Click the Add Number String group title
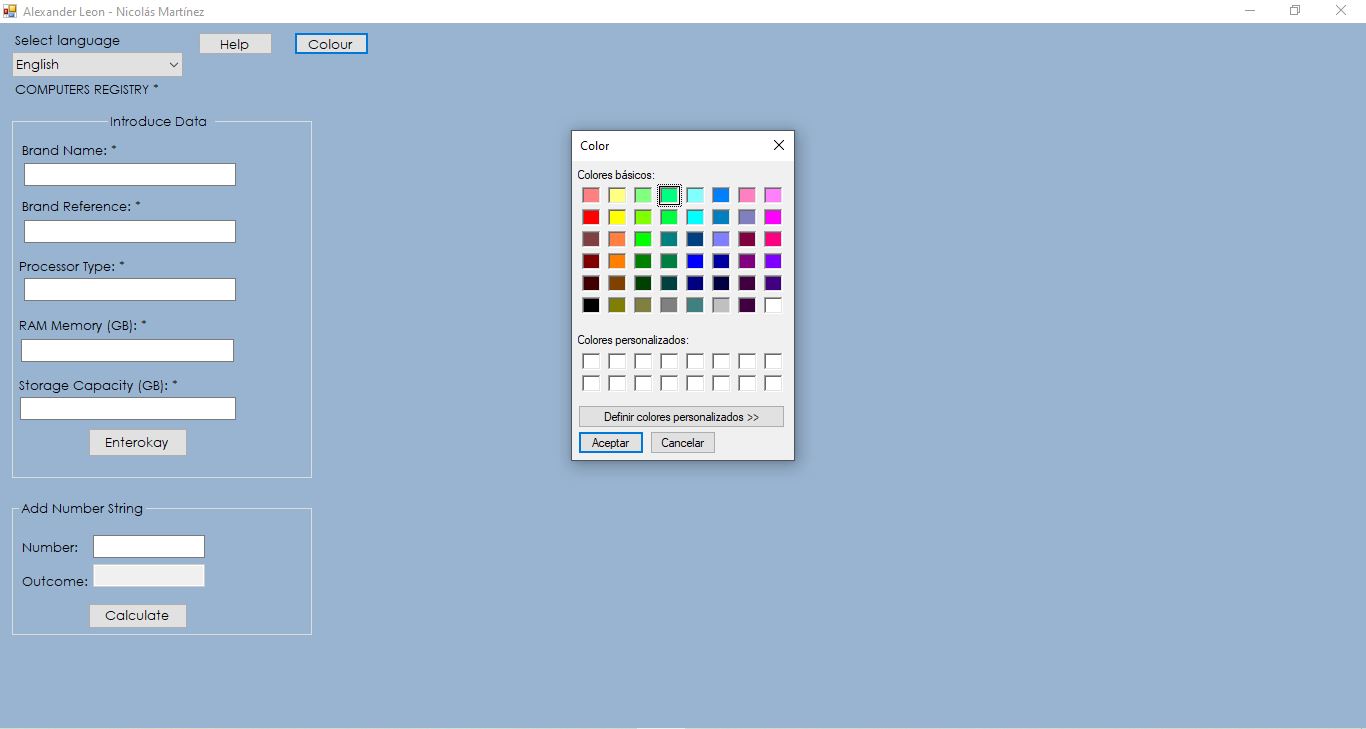 coord(82,508)
